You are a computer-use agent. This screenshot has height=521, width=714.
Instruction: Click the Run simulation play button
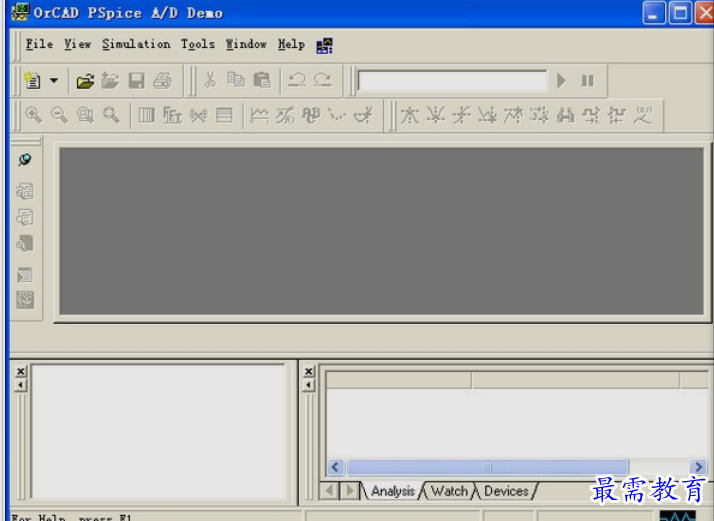pos(561,81)
